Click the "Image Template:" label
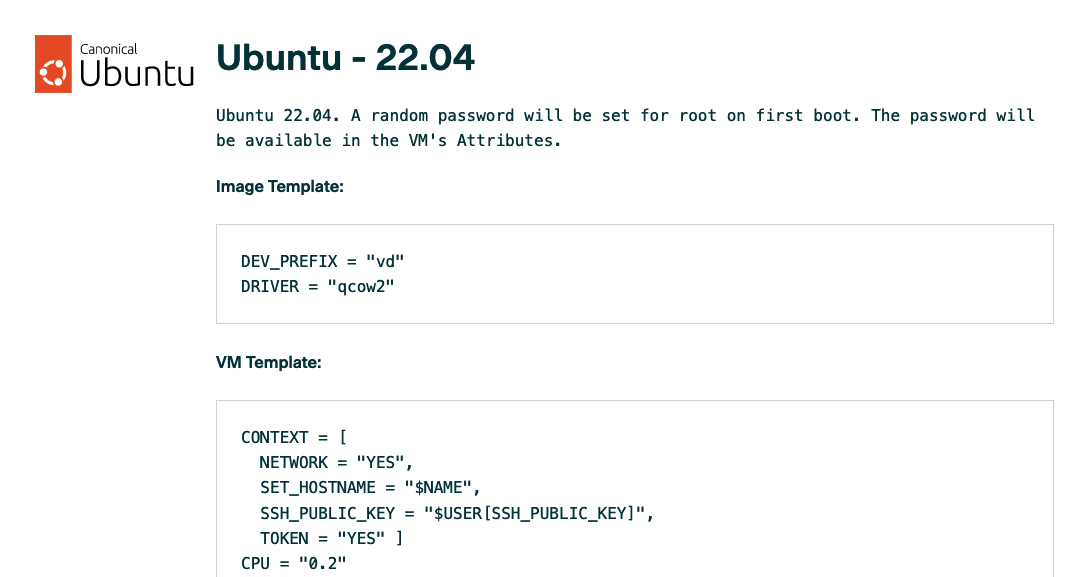The height and width of the screenshot is (577, 1079). tap(280, 186)
